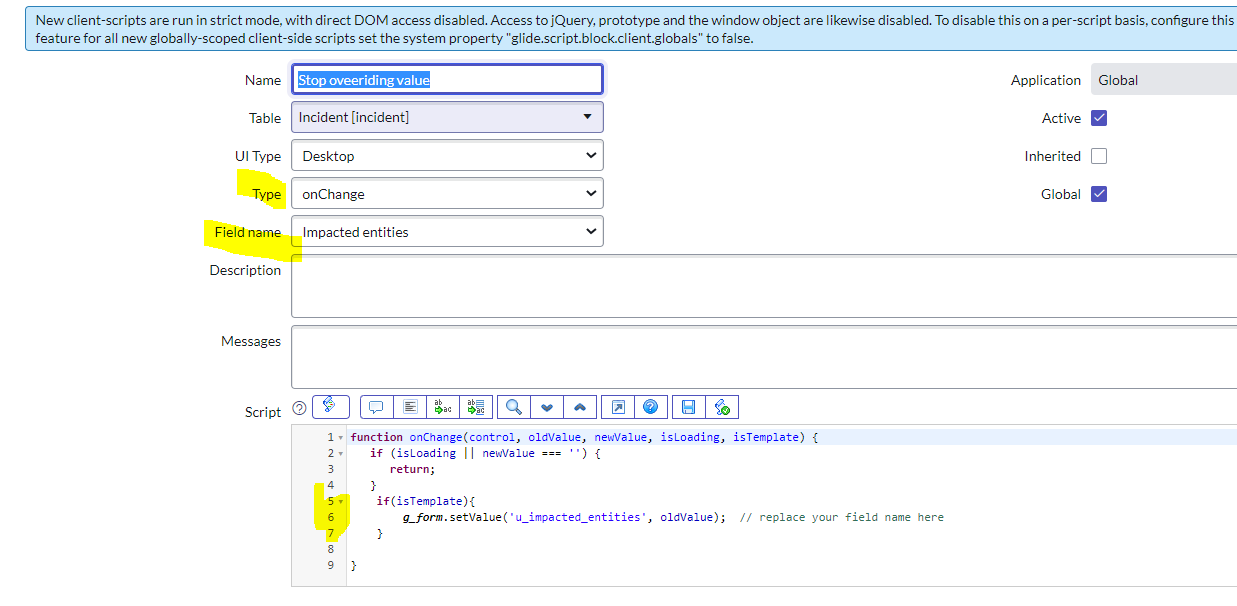Click the Replace icon in script toolbar

tap(442, 407)
